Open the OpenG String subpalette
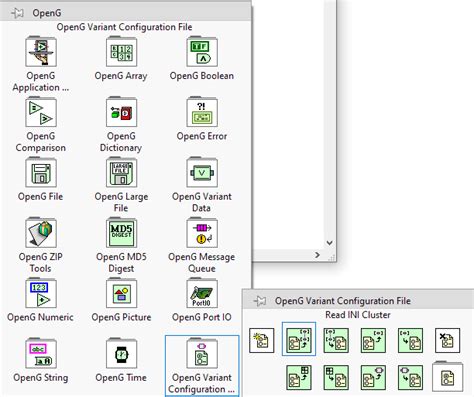The width and height of the screenshot is (474, 397). tap(41, 354)
